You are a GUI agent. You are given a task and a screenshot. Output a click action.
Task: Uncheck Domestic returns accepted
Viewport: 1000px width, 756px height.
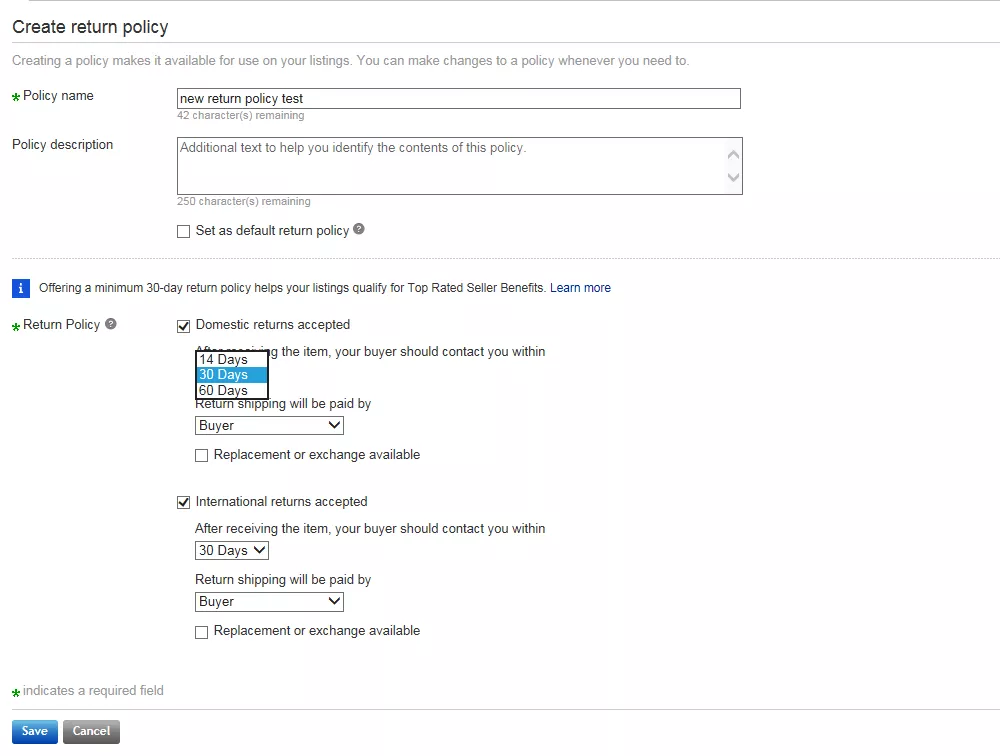[x=183, y=326]
